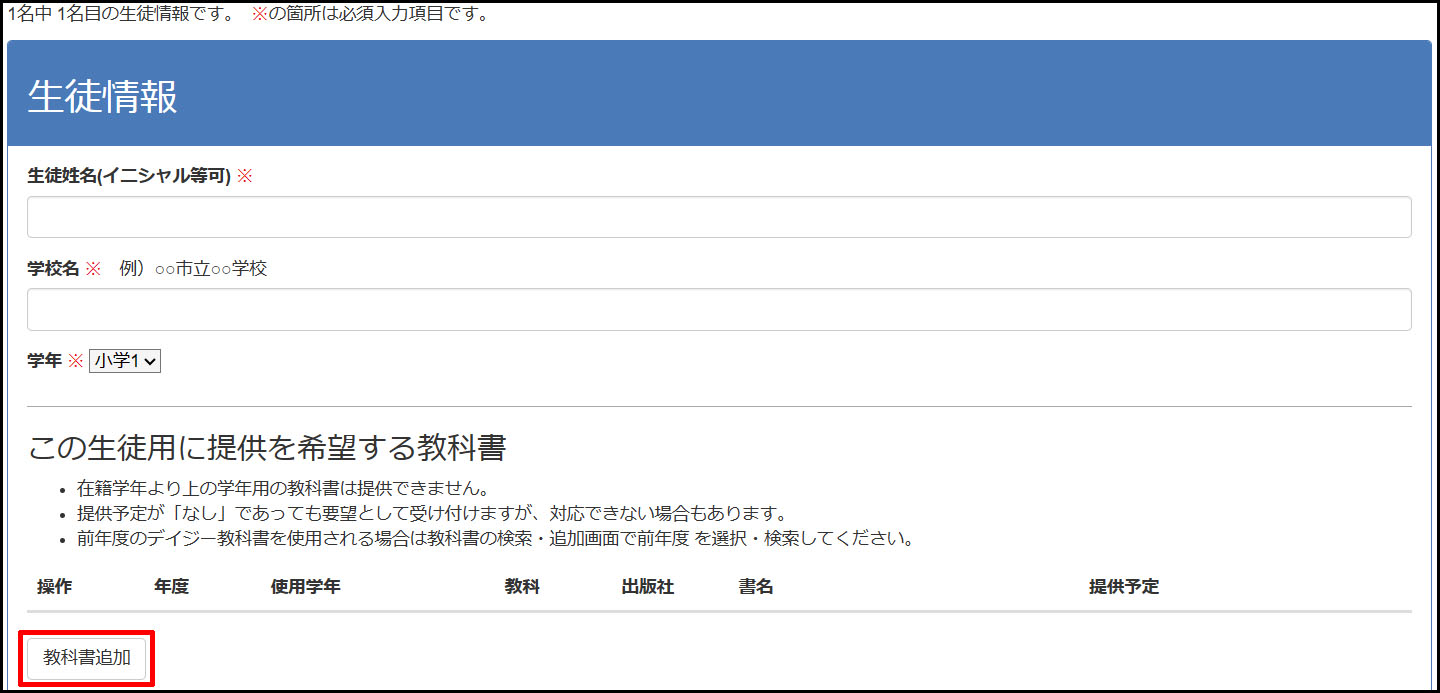Click the 生徒姓名 text input field
Screen dimensions: 1440x693
(719, 217)
